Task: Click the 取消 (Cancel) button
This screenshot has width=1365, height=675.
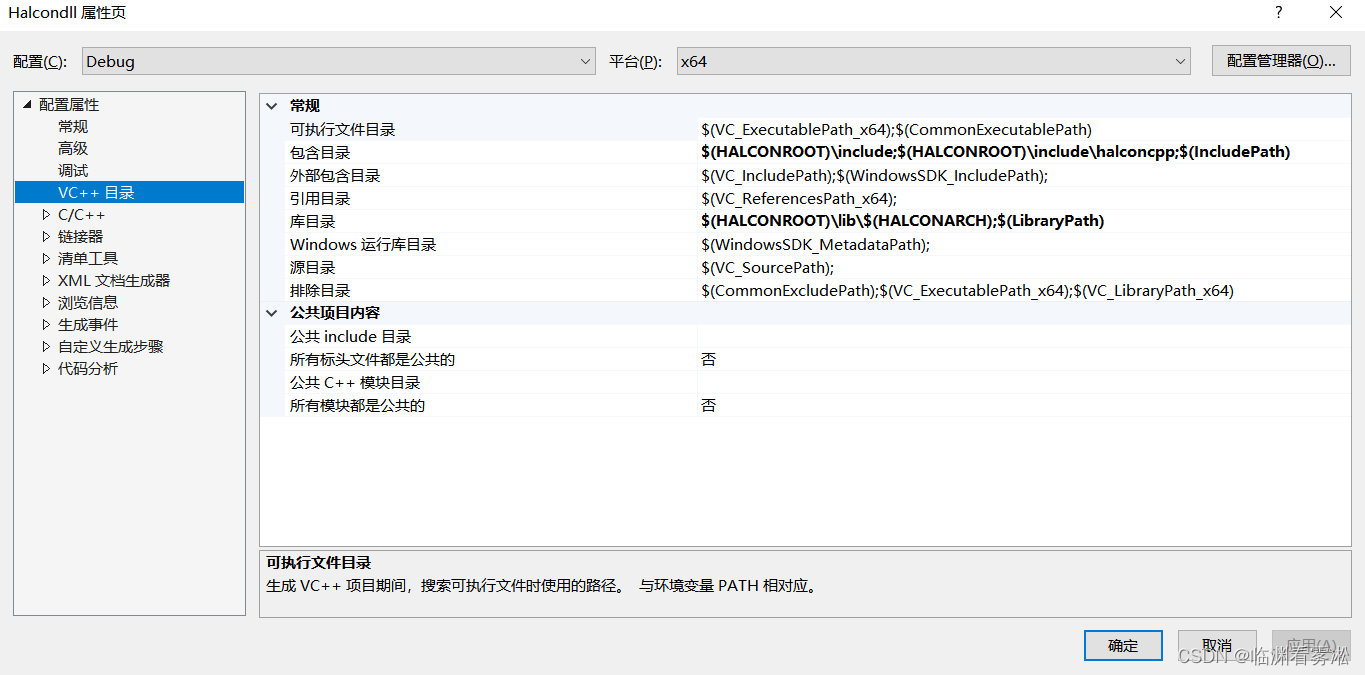Action: pyautogui.click(x=1216, y=645)
